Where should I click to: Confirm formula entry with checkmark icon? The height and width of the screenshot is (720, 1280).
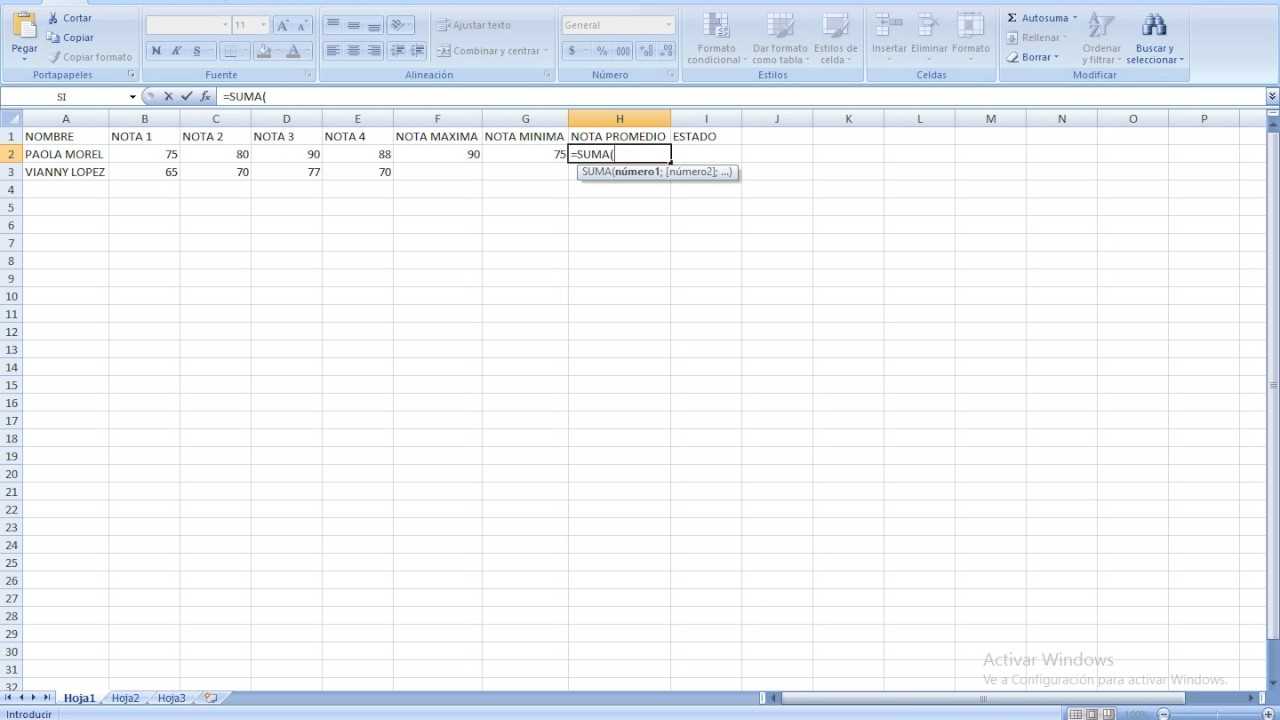tap(186, 97)
